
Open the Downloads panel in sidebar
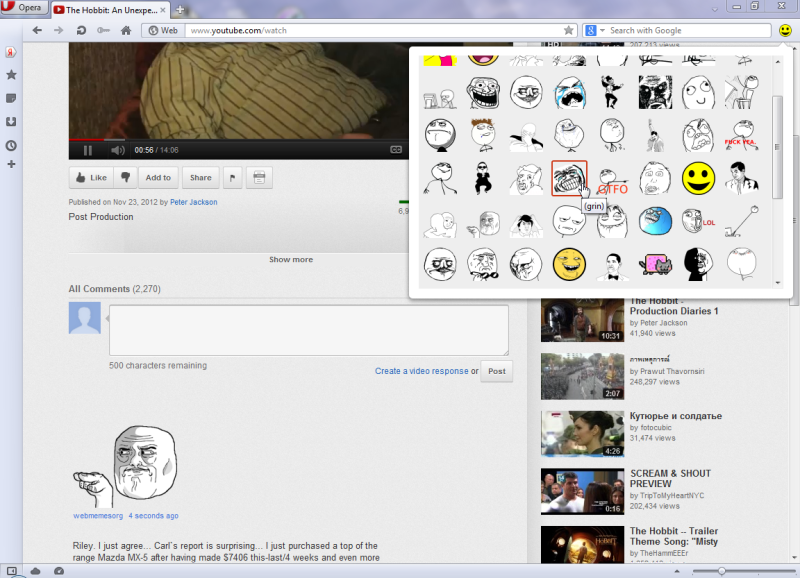click(11, 122)
